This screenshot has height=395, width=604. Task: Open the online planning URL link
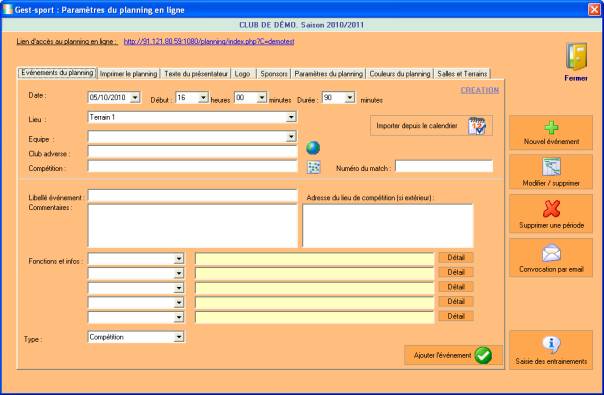pyautogui.click(x=209, y=41)
